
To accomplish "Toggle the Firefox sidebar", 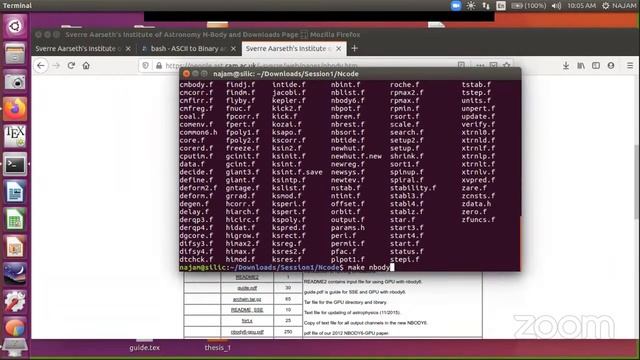I will pyautogui.click(x=596, y=65).
